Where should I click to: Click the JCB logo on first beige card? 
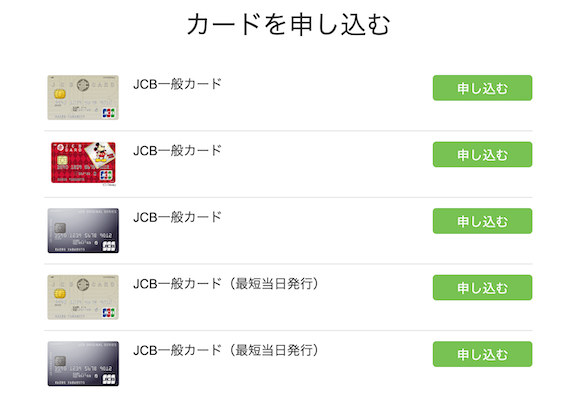(108, 113)
